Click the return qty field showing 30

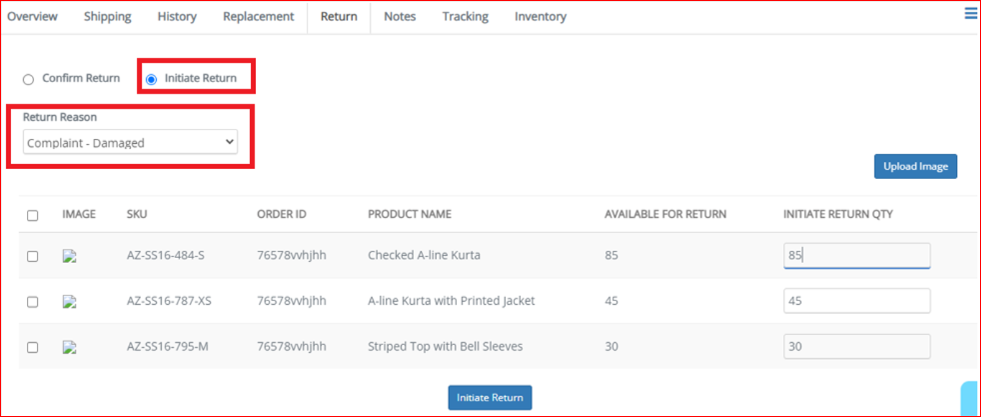tap(856, 346)
